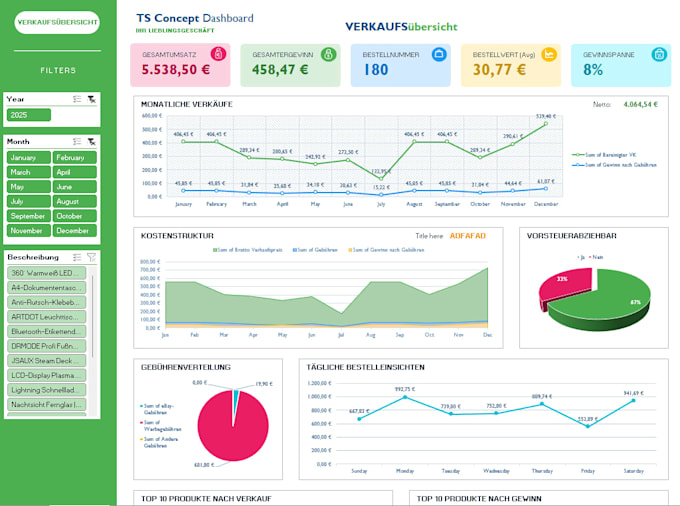
Task: Click the ADFAFAD title text
Action: (468, 236)
